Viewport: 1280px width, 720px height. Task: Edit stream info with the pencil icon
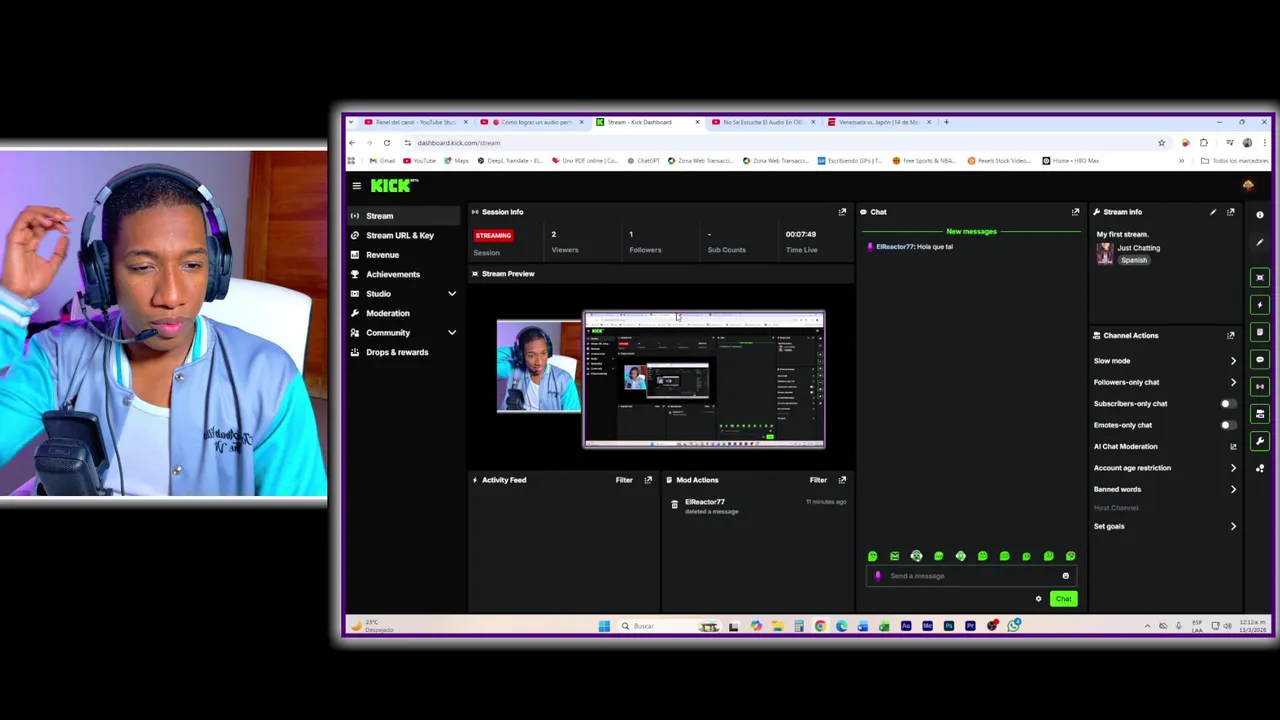tap(1213, 212)
